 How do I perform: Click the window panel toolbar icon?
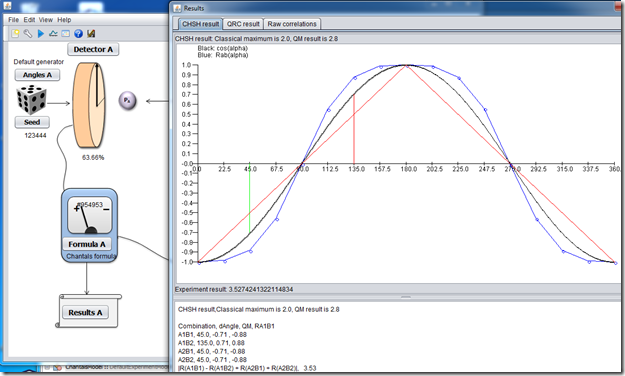pos(65,33)
